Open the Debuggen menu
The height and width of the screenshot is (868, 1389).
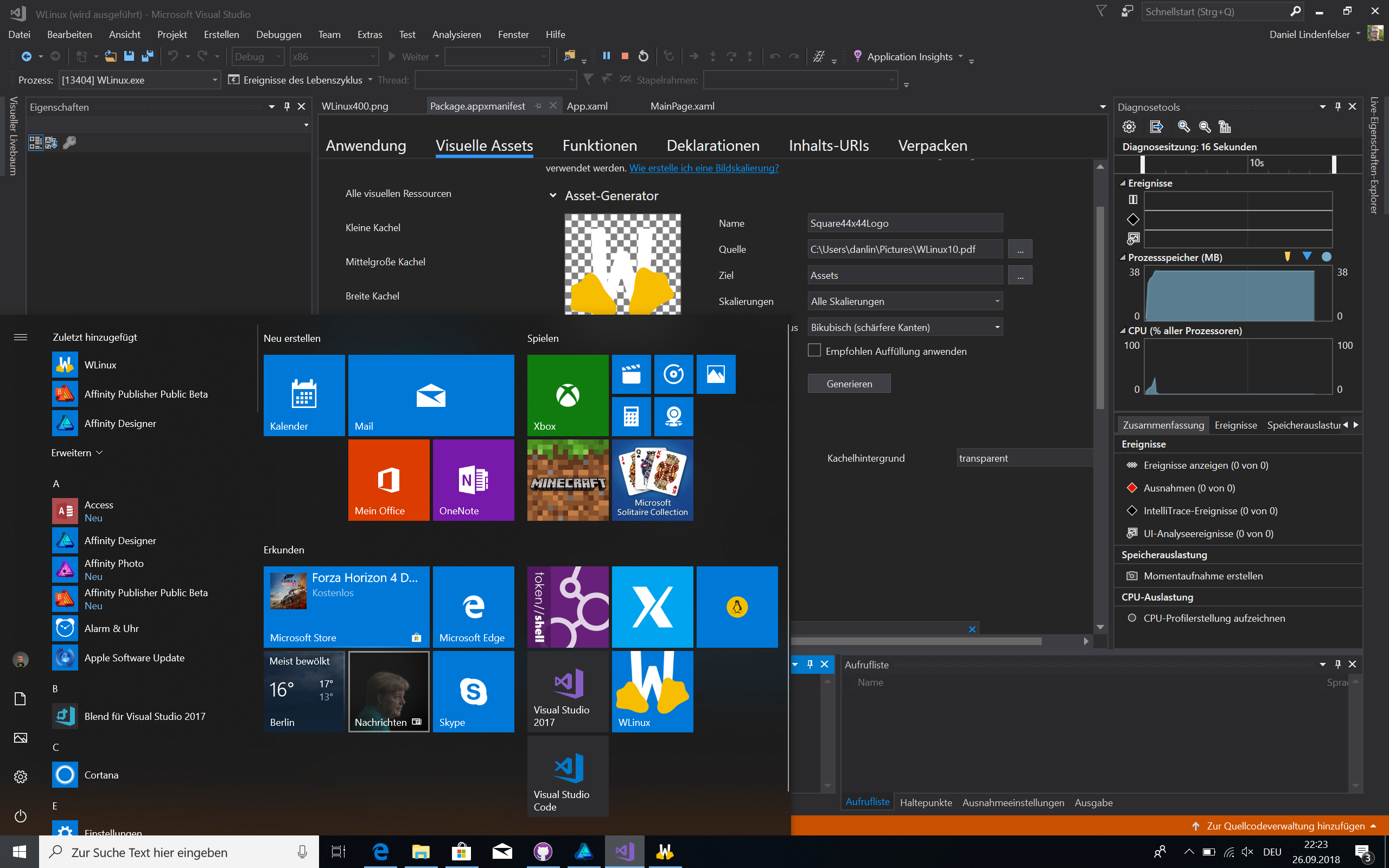(278, 34)
